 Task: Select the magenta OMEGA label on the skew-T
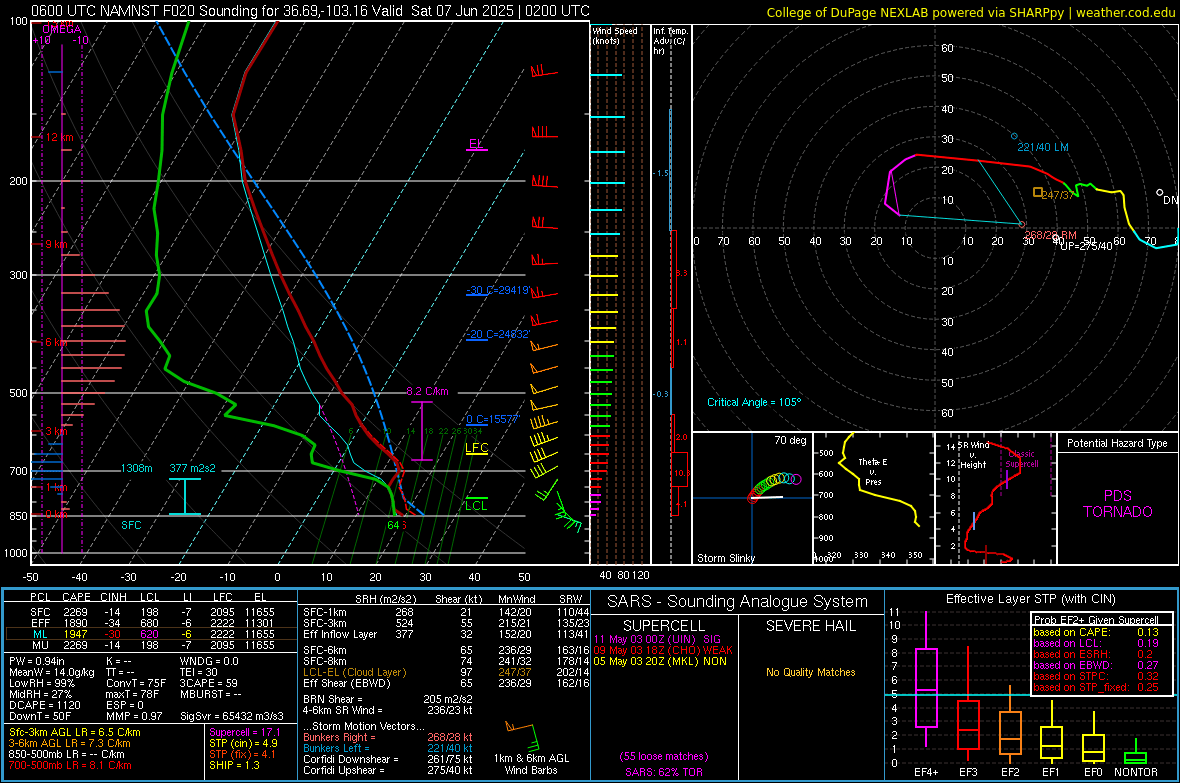(62, 29)
